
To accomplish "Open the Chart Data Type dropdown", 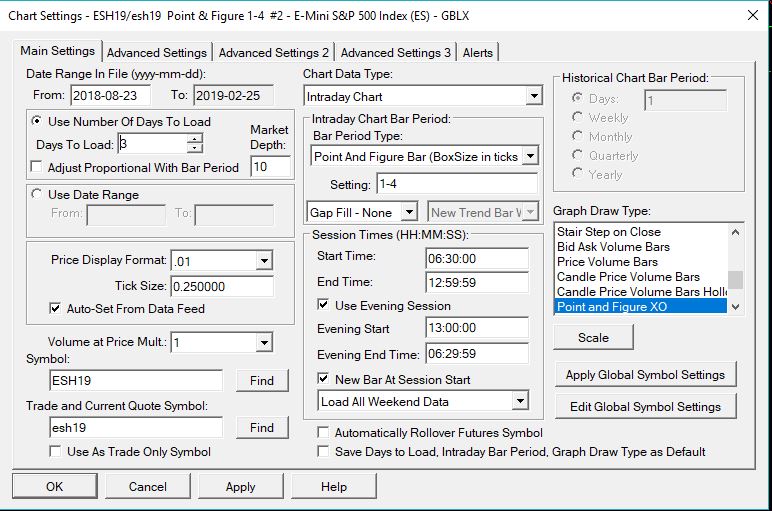I will (x=534, y=96).
